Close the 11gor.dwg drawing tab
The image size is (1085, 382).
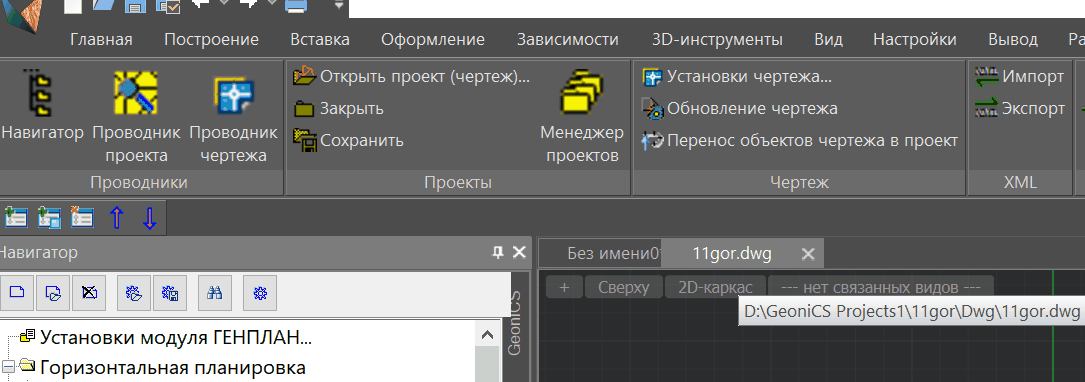pyautogui.click(x=808, y=254)
